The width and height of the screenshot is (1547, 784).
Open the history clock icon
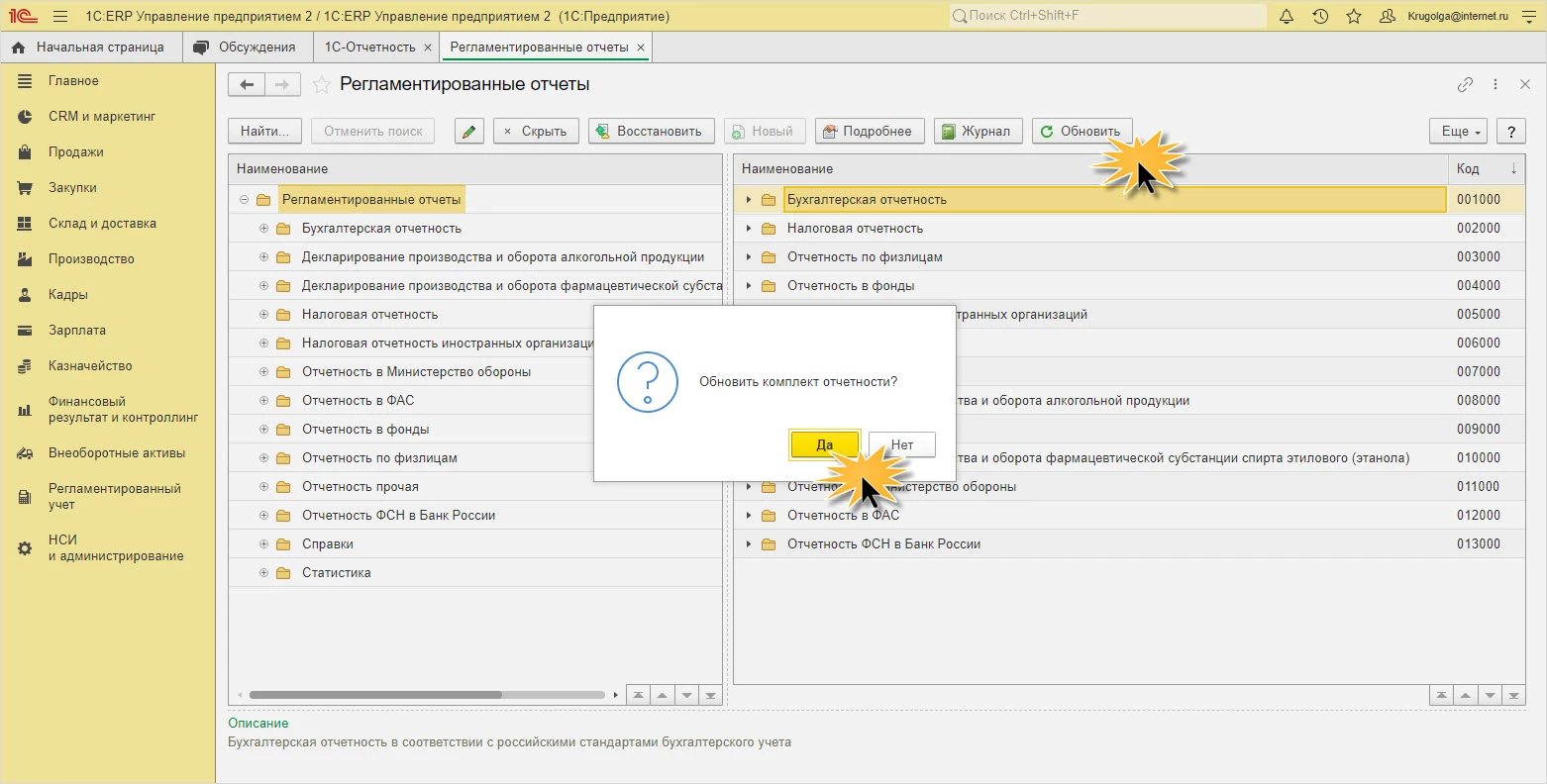tap(1320, 17)
